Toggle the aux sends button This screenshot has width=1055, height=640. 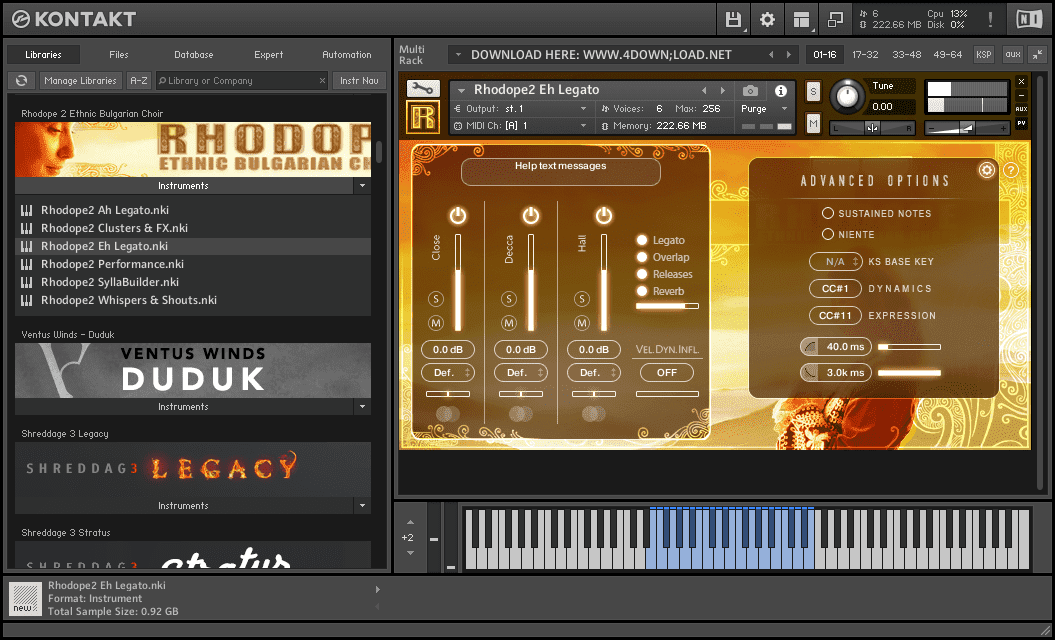coord(1013,55)
